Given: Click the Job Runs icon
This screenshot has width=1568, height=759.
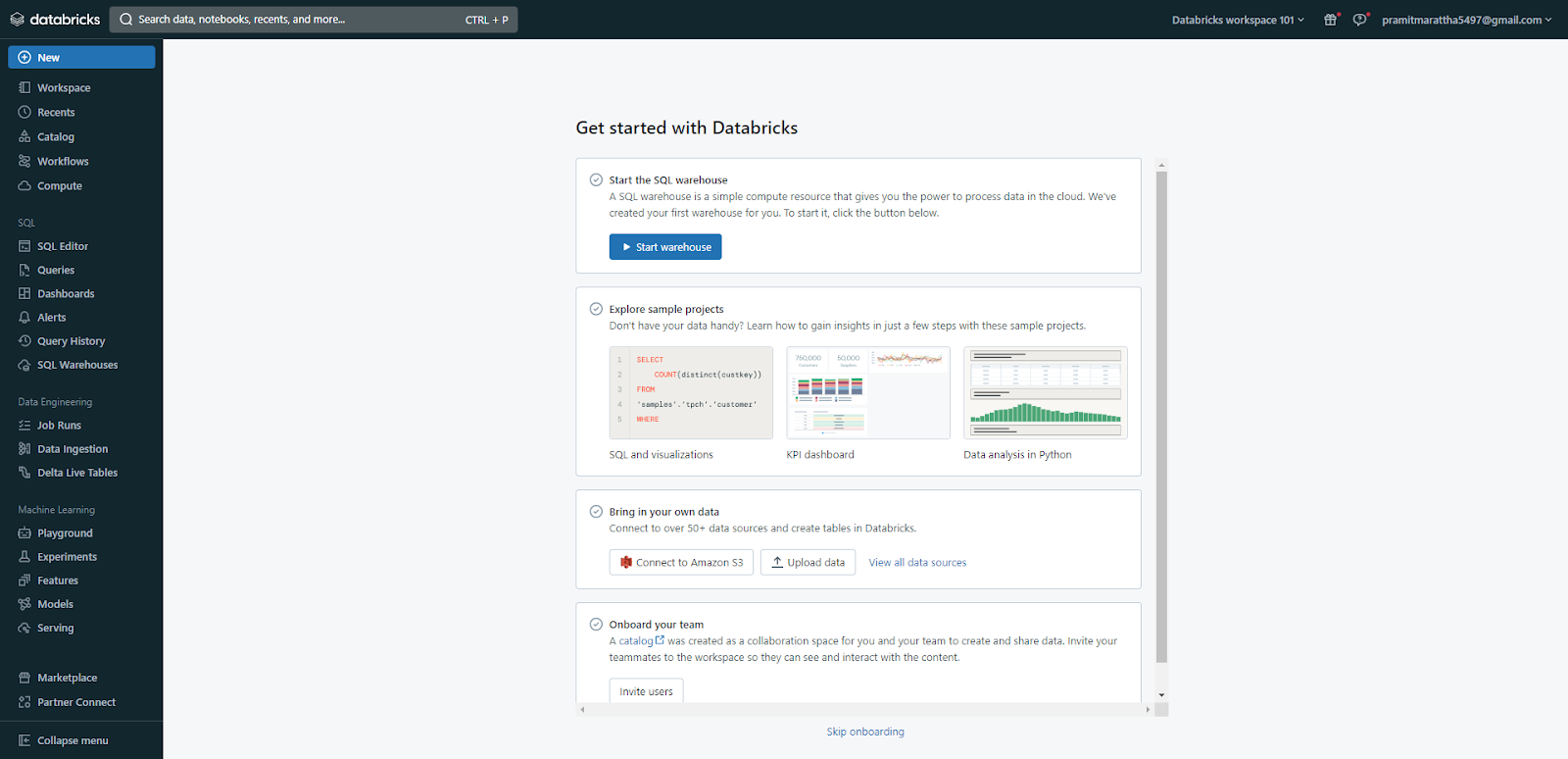Looking at the screenshot, I should [24, 425].
